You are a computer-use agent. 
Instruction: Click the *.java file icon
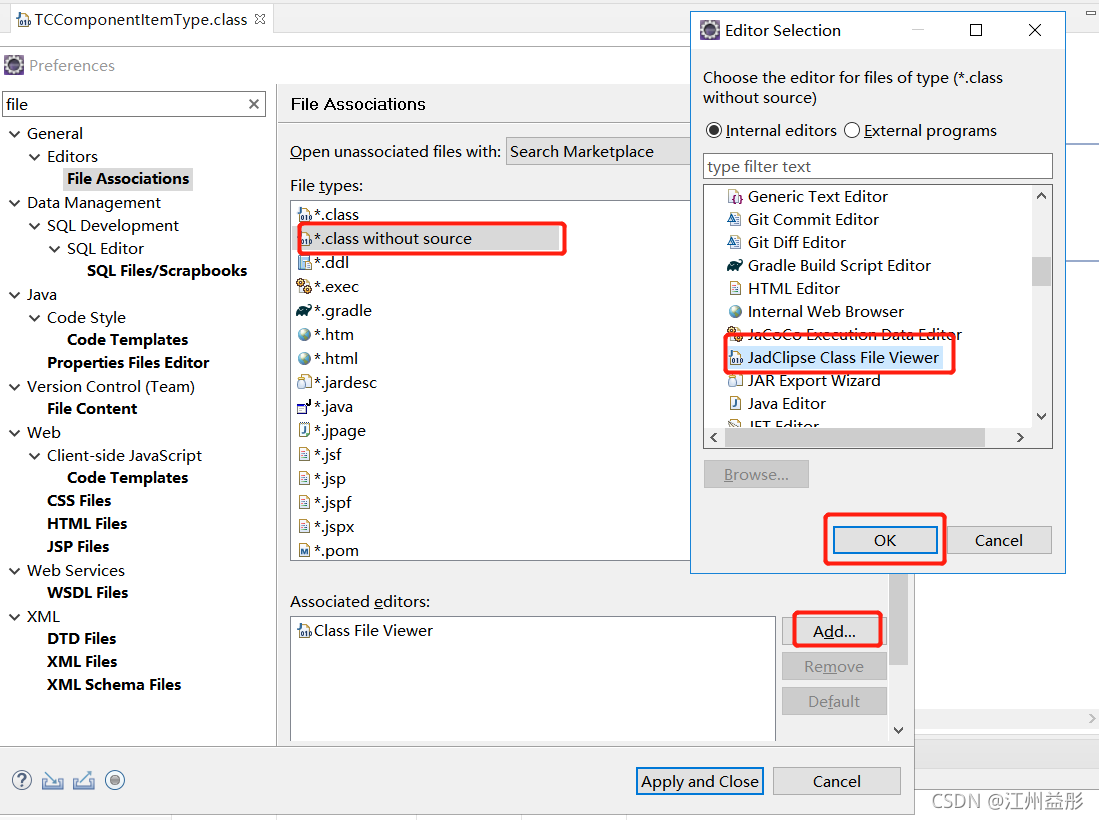pos(304,406)
